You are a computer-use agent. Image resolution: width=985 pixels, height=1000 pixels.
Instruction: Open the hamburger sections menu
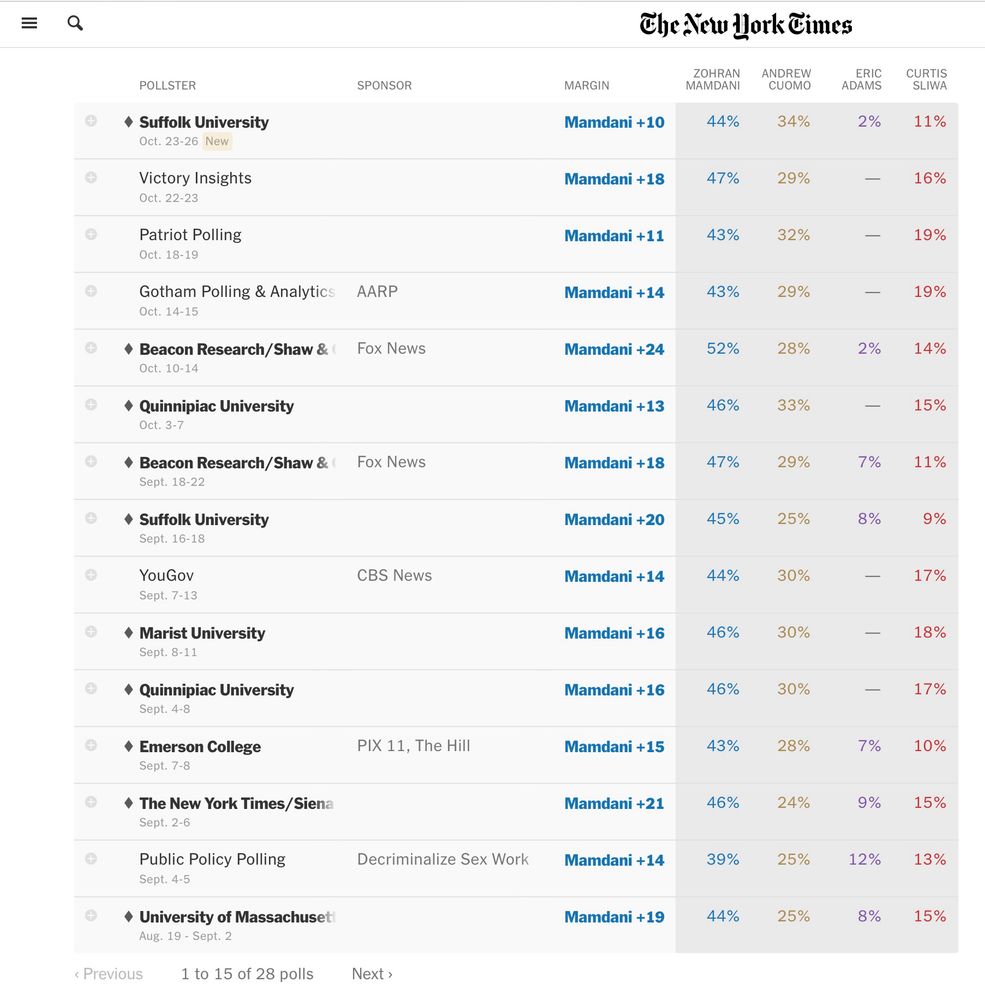click(x=29, y=23)
